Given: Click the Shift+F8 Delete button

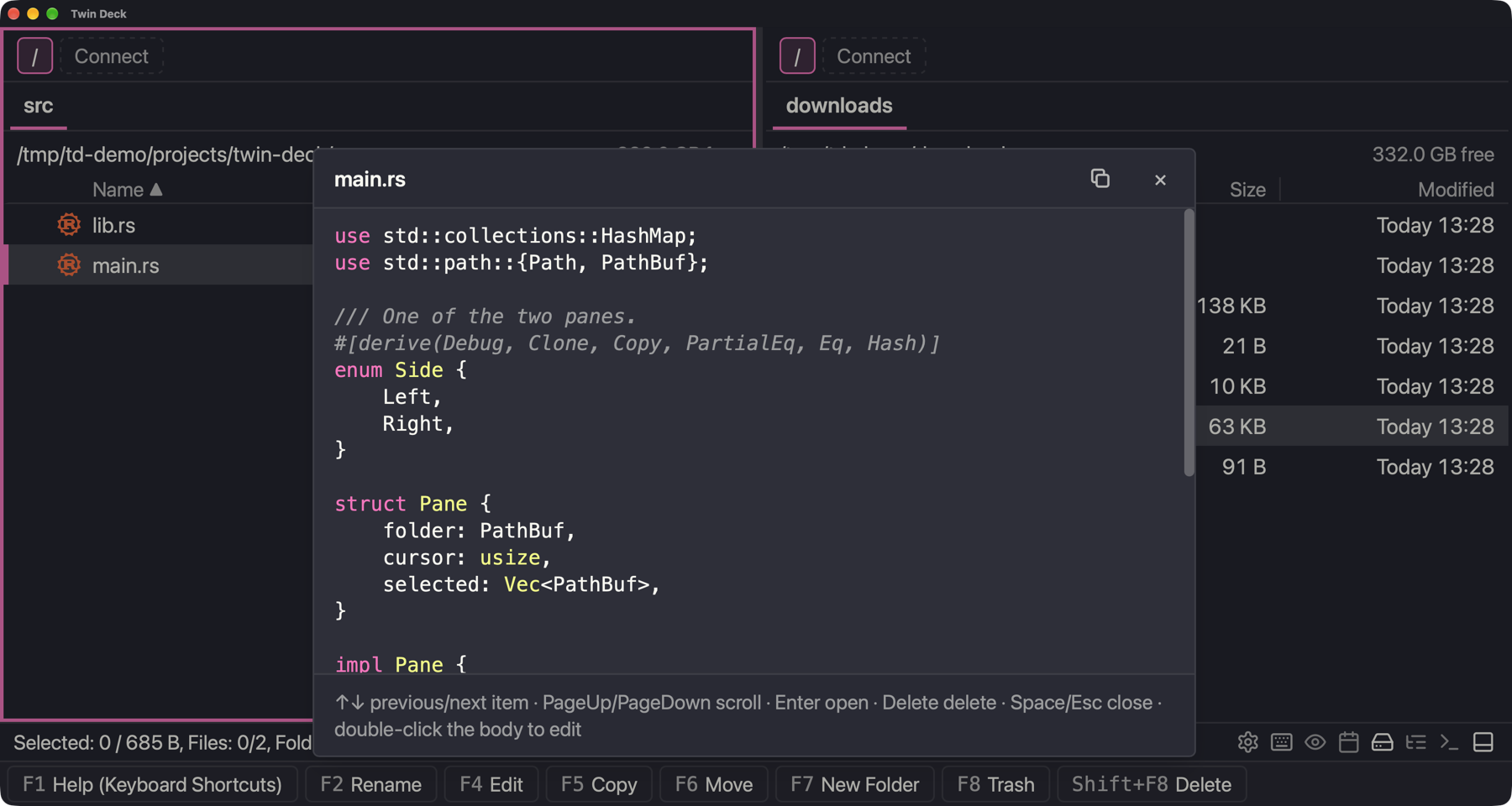Looking at the screenshot, I should tap(1151, 784).
